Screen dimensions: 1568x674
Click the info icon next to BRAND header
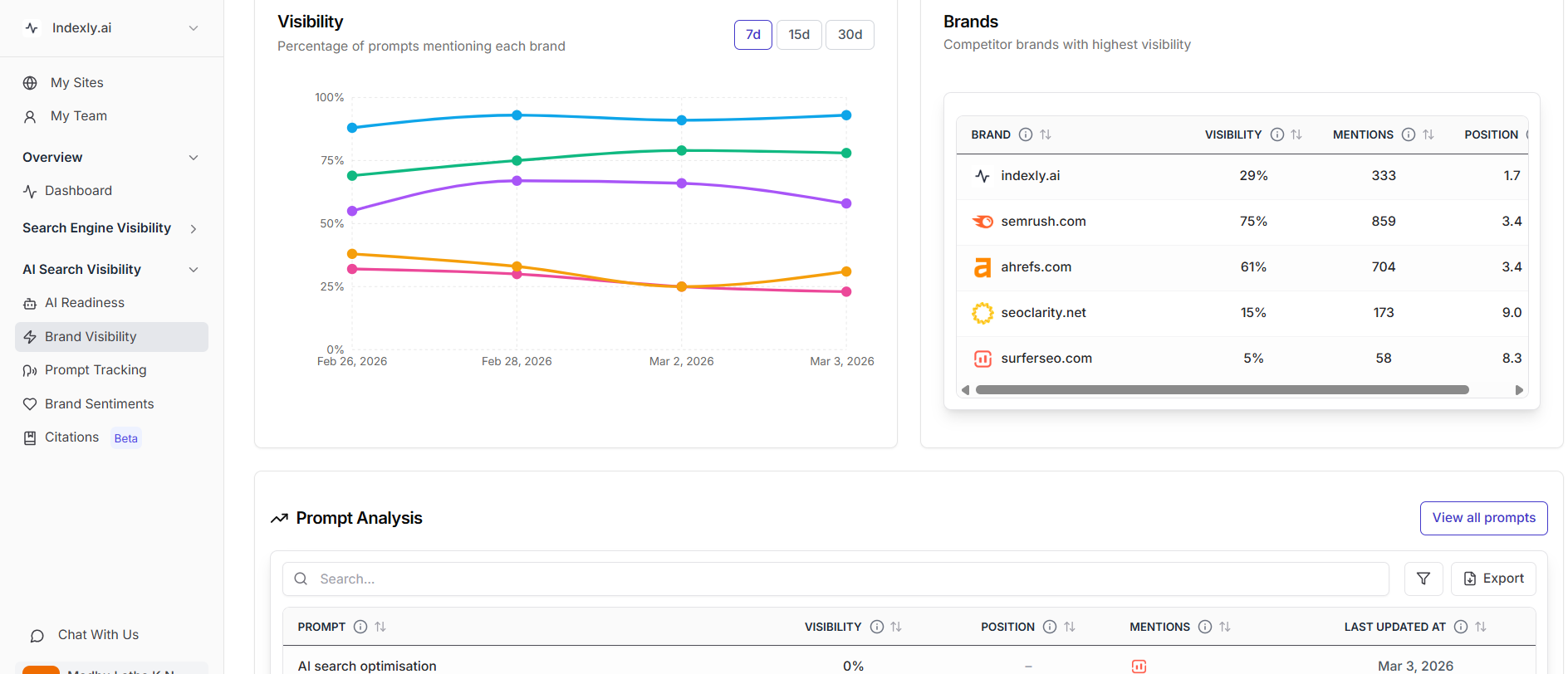pyautogui.click(x=1026, y=134)
